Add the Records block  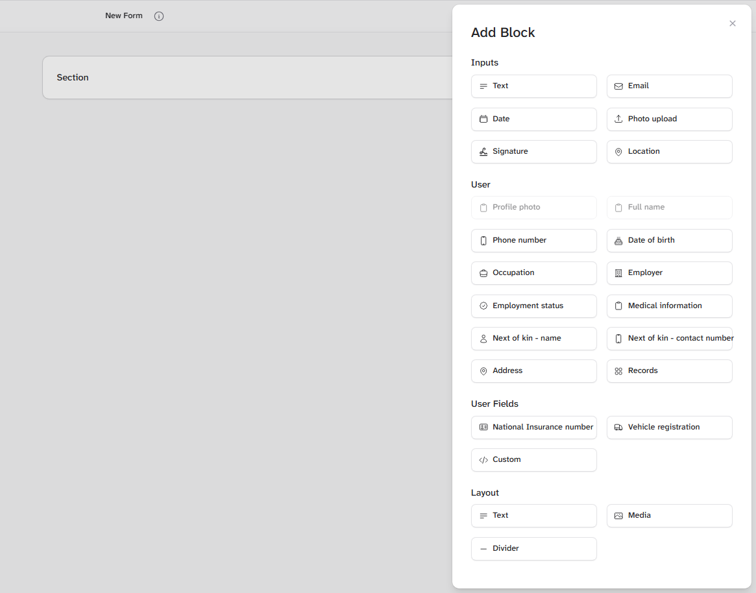point(669,371)
